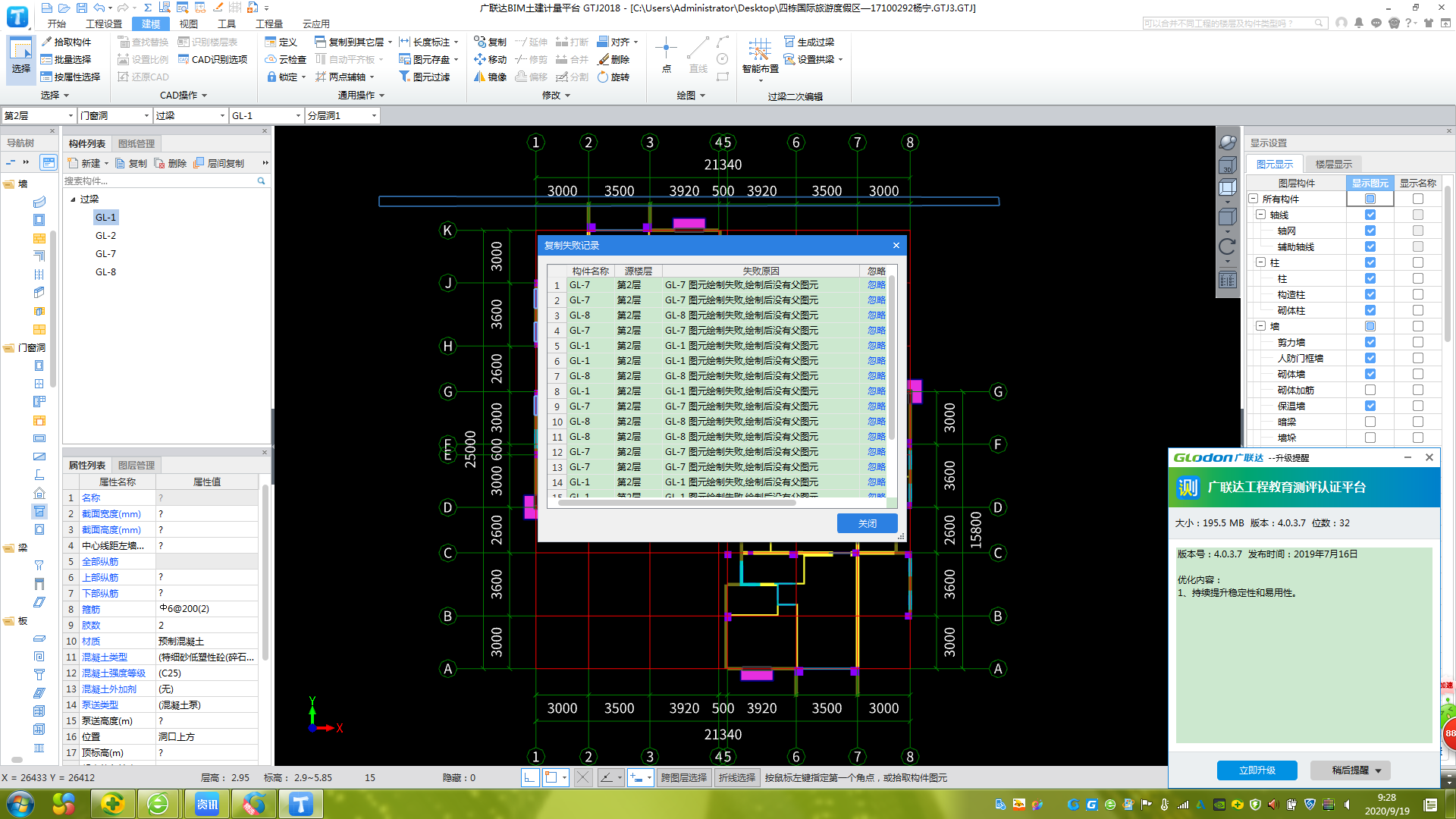
Task: Open the GL-1 component dropdown
Action: coord(266,115)
